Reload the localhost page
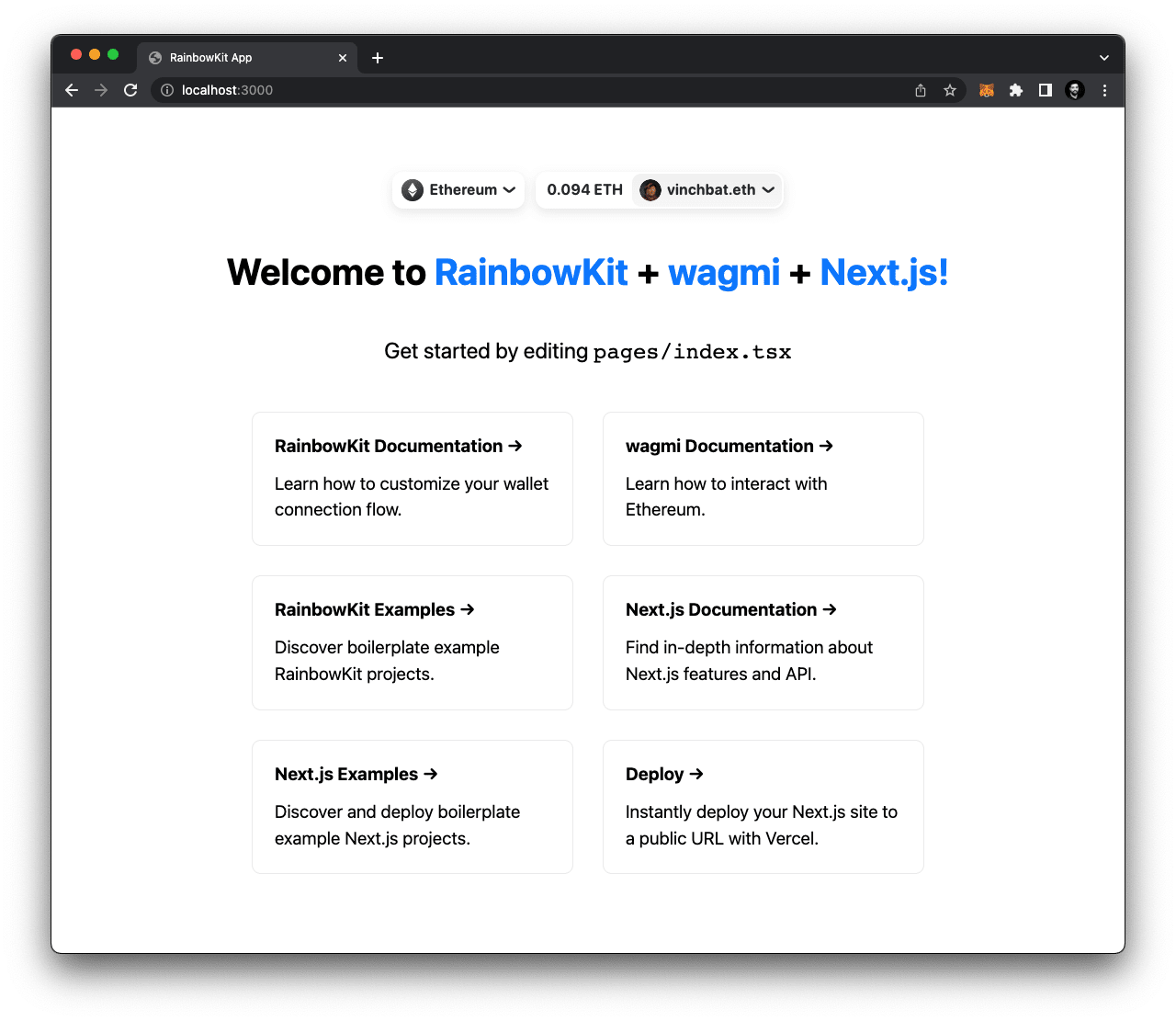 pos(130,90)
